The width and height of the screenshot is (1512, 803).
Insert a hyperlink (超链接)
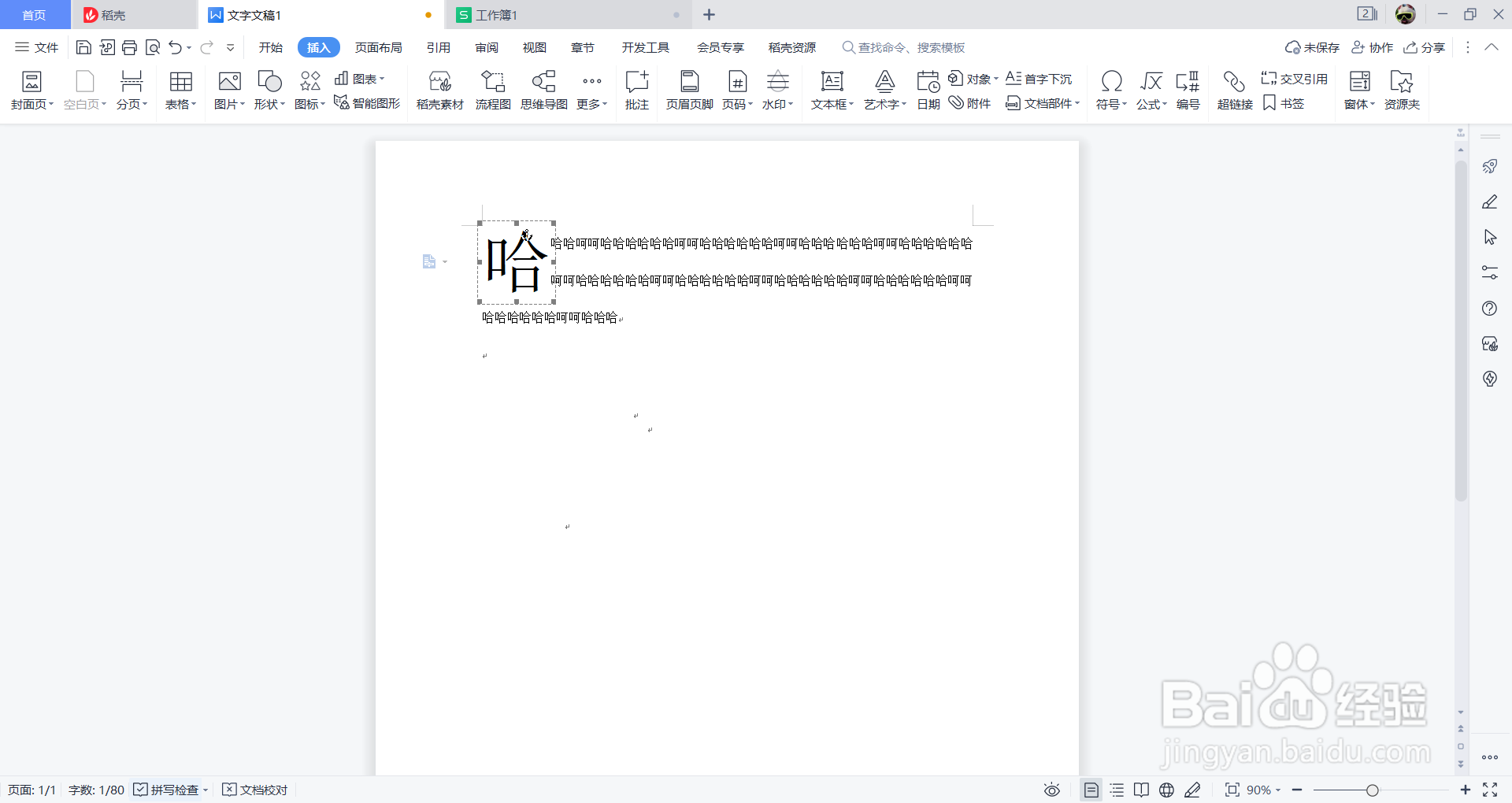pyautogui.click(x=1234, y=91)
